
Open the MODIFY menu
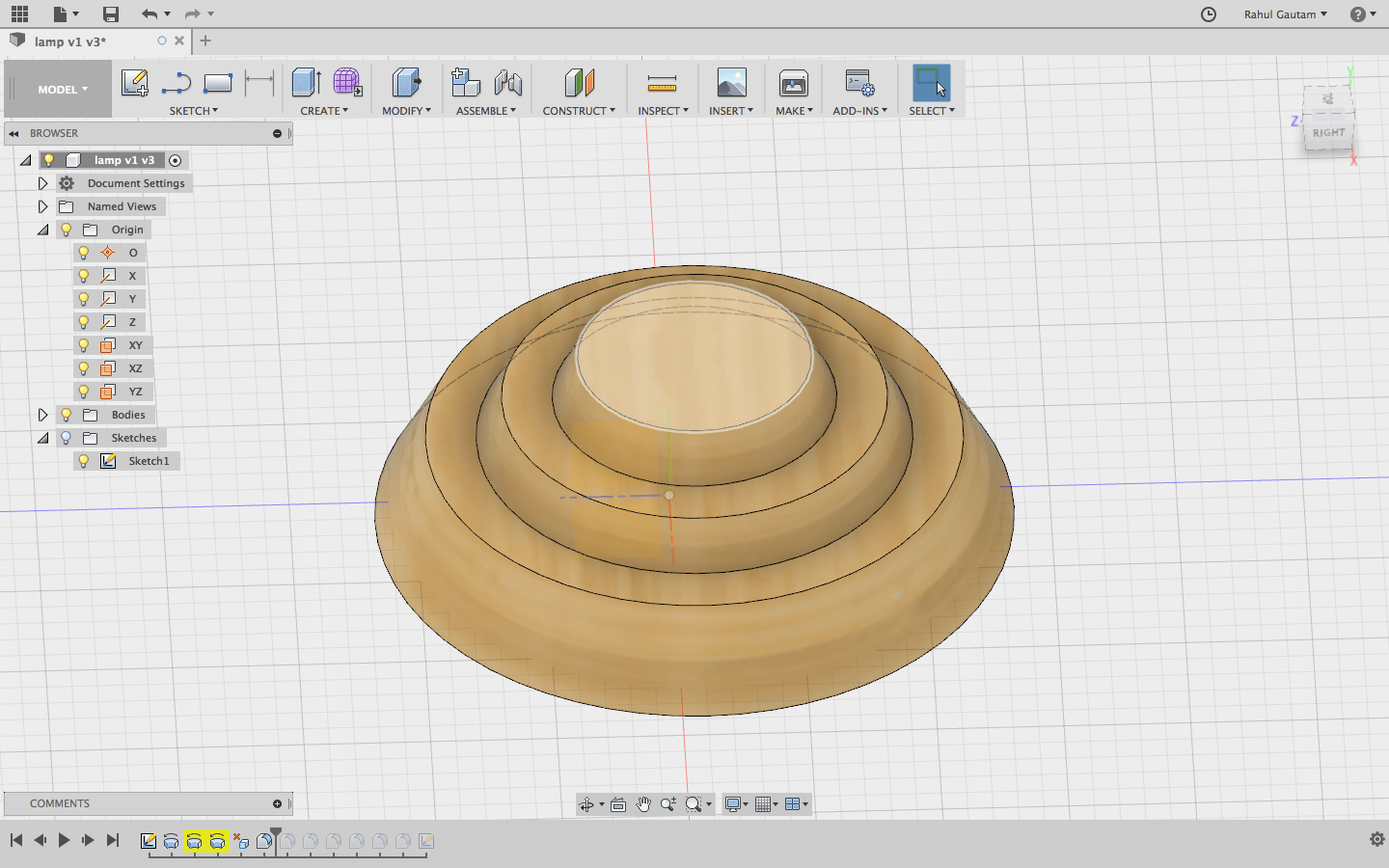407,111
